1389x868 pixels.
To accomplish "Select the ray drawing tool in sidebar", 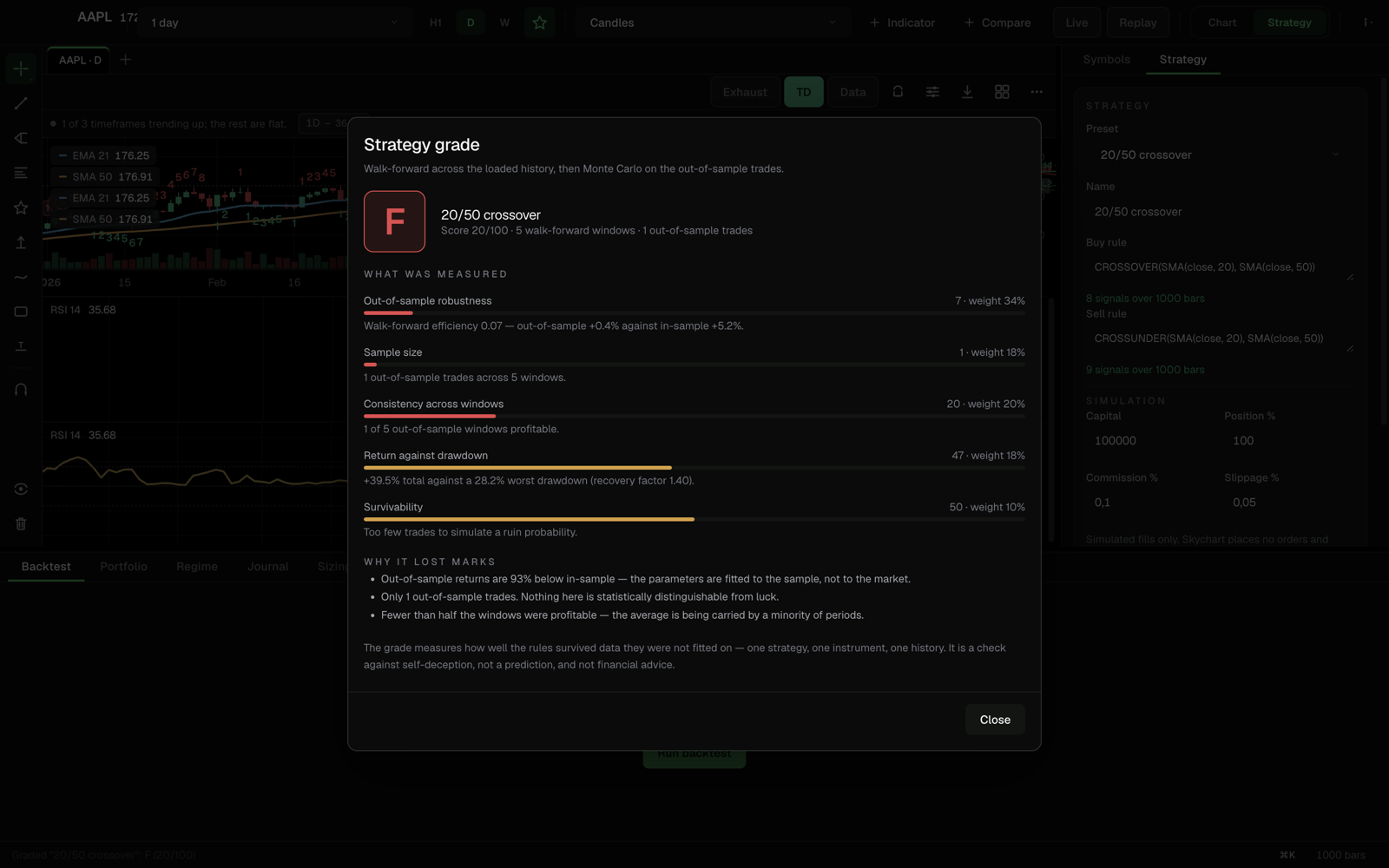I will [21, 138].
